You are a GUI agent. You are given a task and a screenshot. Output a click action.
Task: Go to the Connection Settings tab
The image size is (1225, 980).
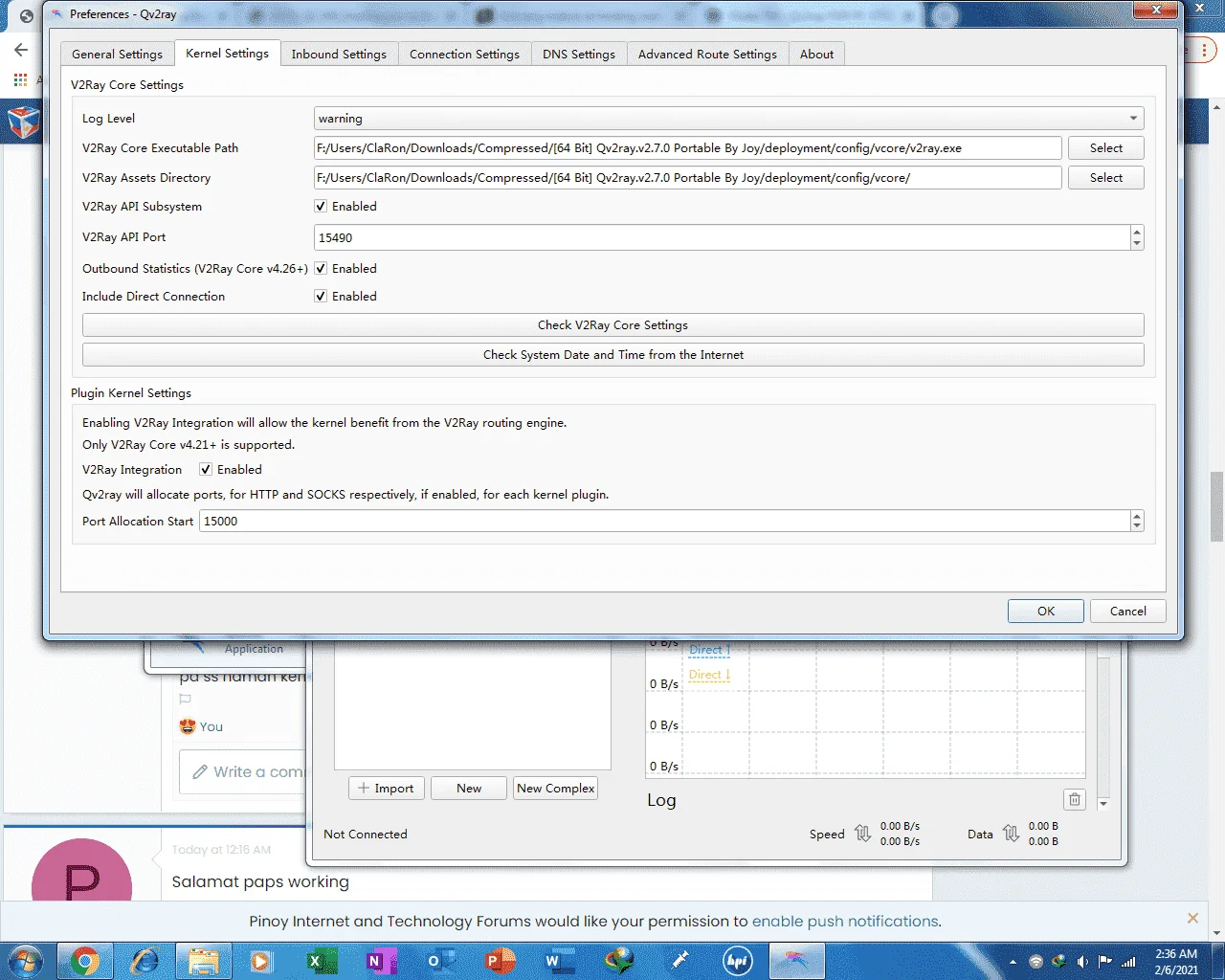tap(464, 55)
